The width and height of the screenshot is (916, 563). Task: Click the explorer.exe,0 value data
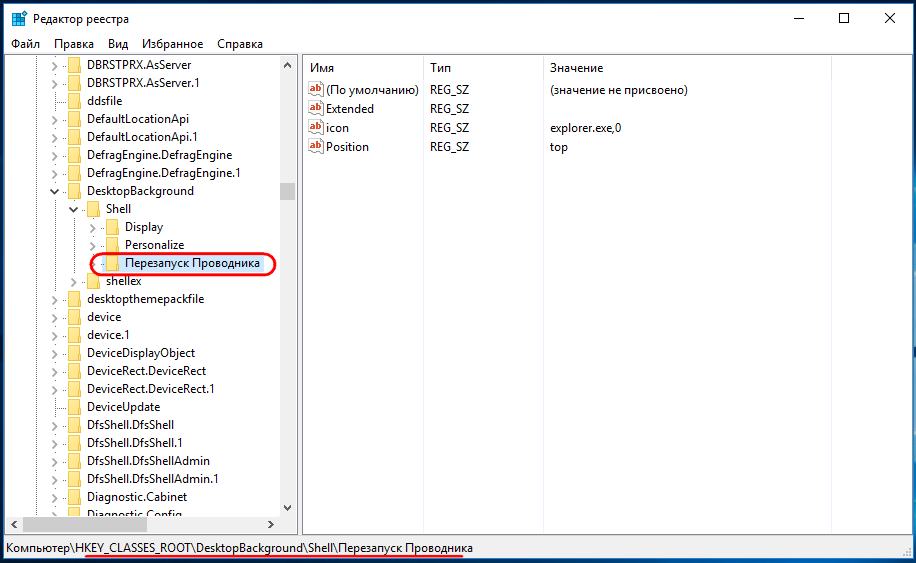[x=585, y=128]
